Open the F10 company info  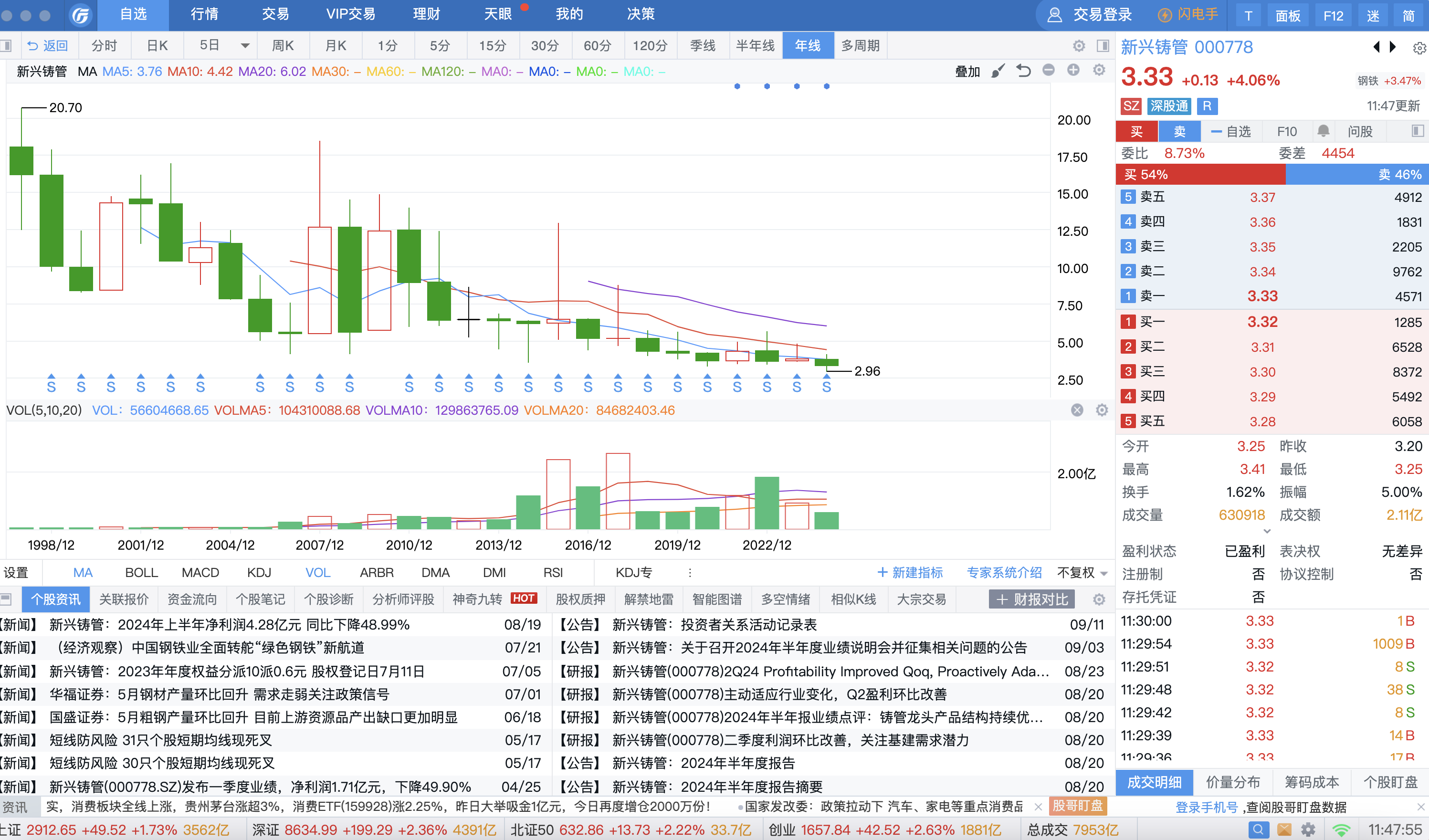tap(1287, 132)
